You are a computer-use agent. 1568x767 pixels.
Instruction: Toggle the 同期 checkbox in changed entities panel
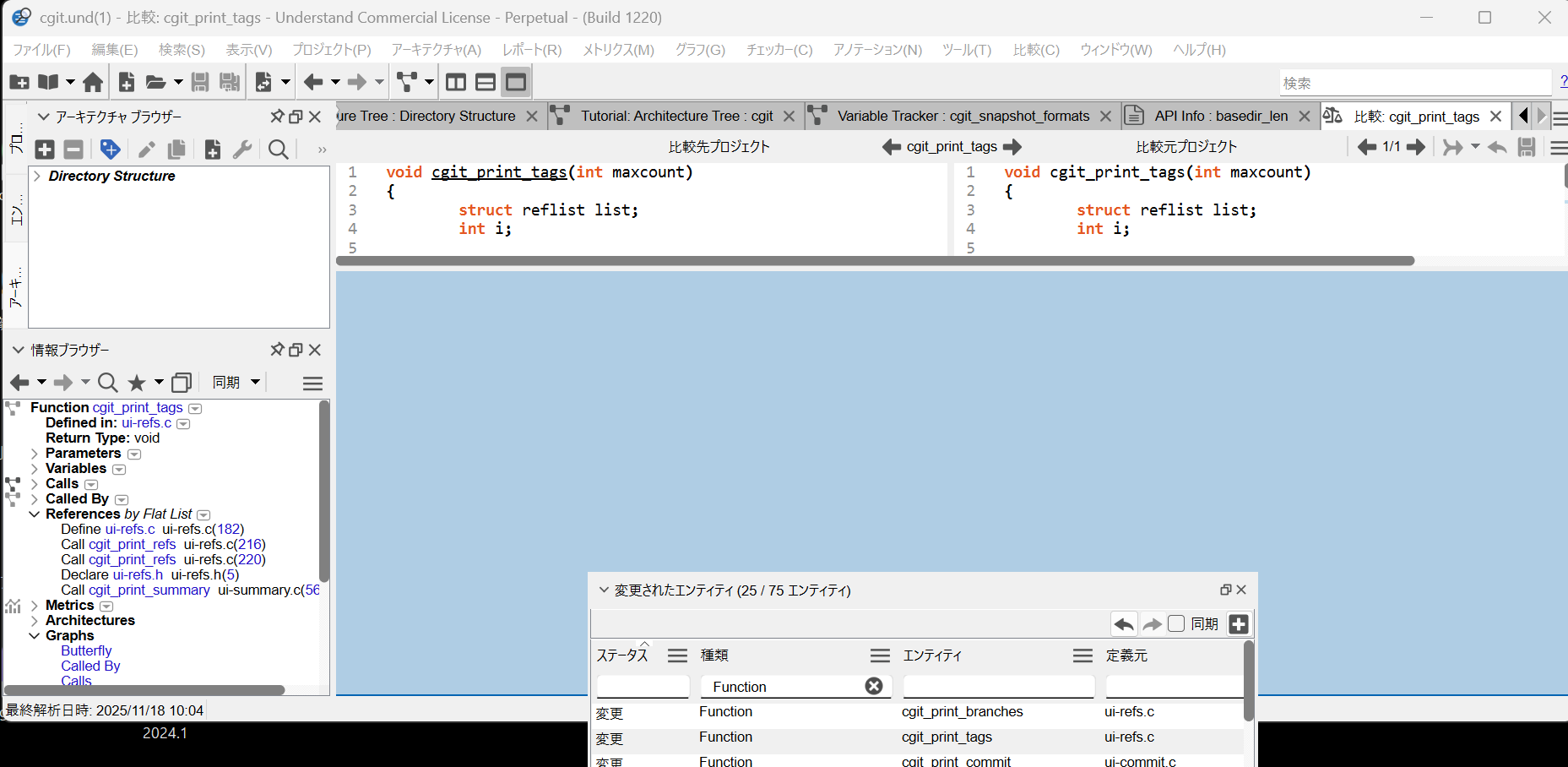(x=1176, y=624)
